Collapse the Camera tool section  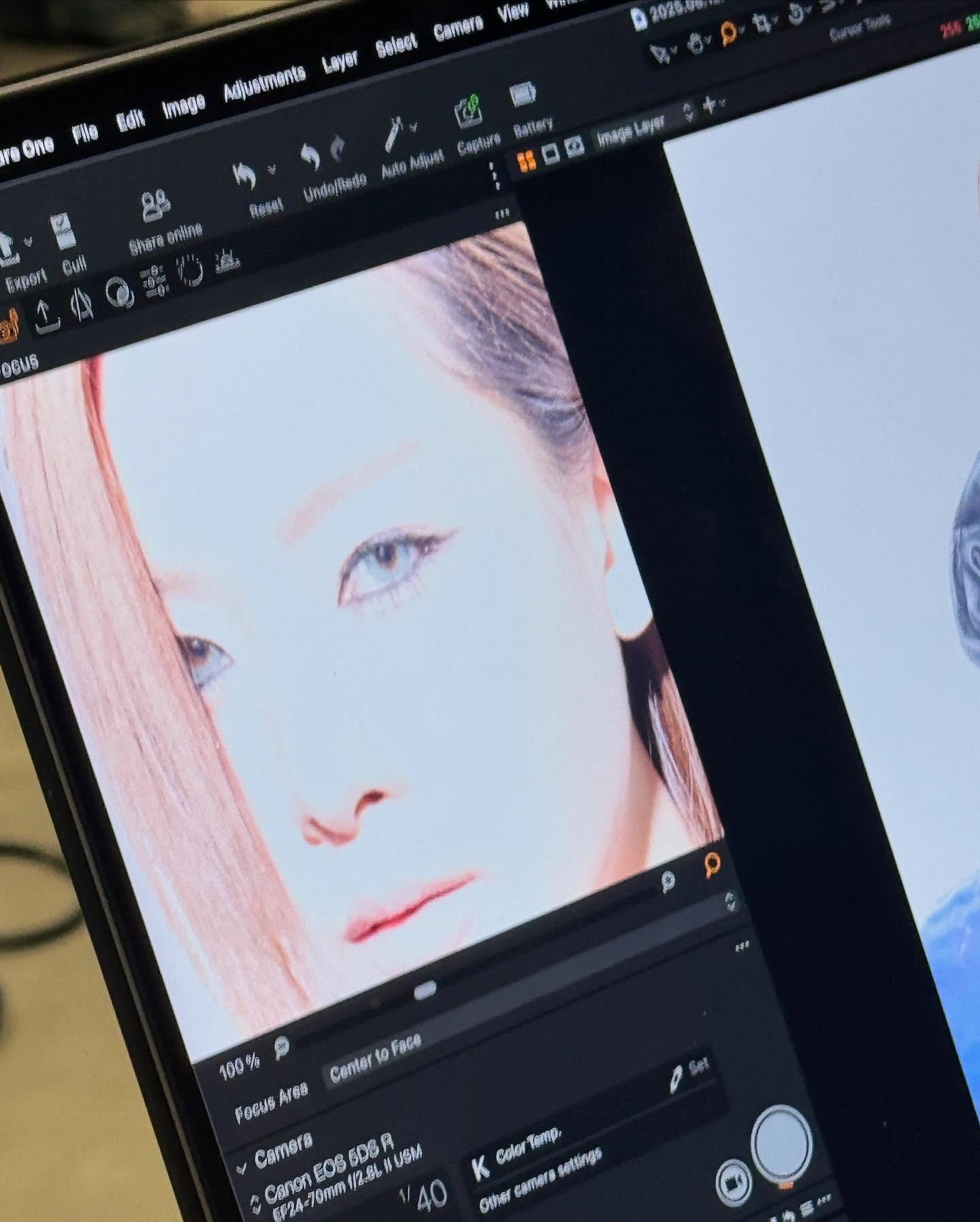(240, 1168)
